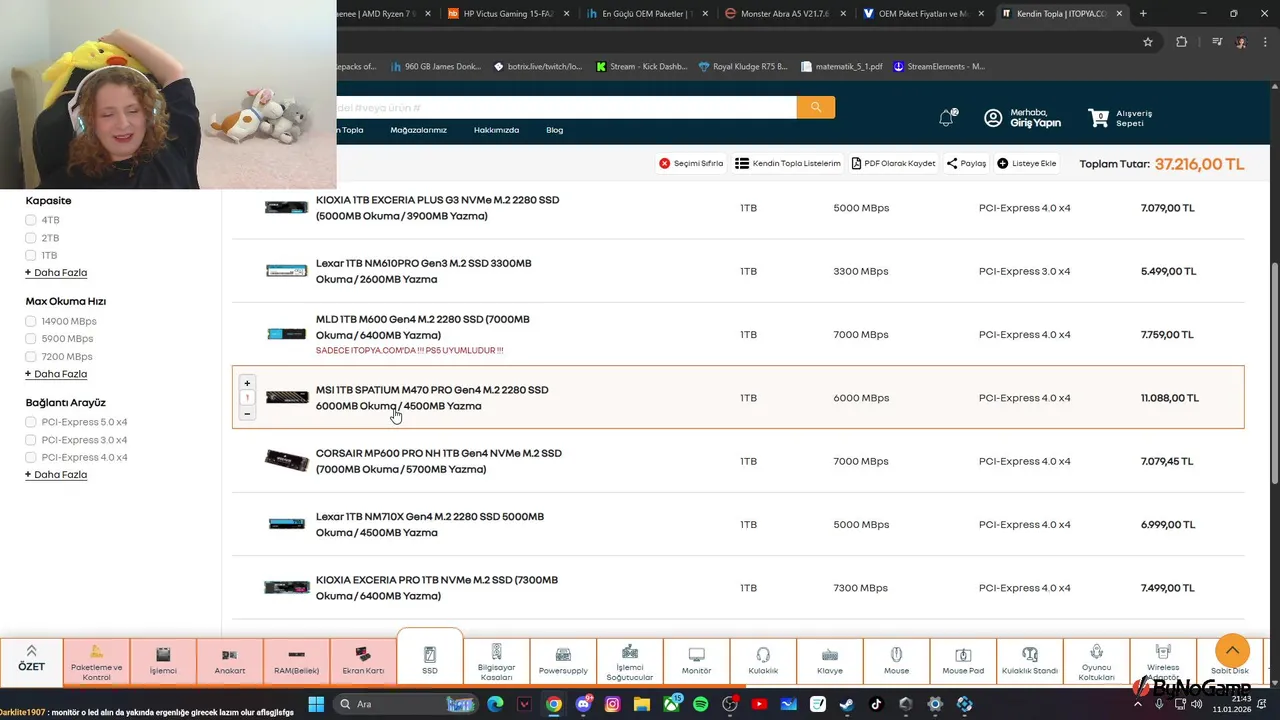Tick the PCI-Express 4.0 x4 filter checkbox
The image size is (1280, 720).
tap(31, 457)
